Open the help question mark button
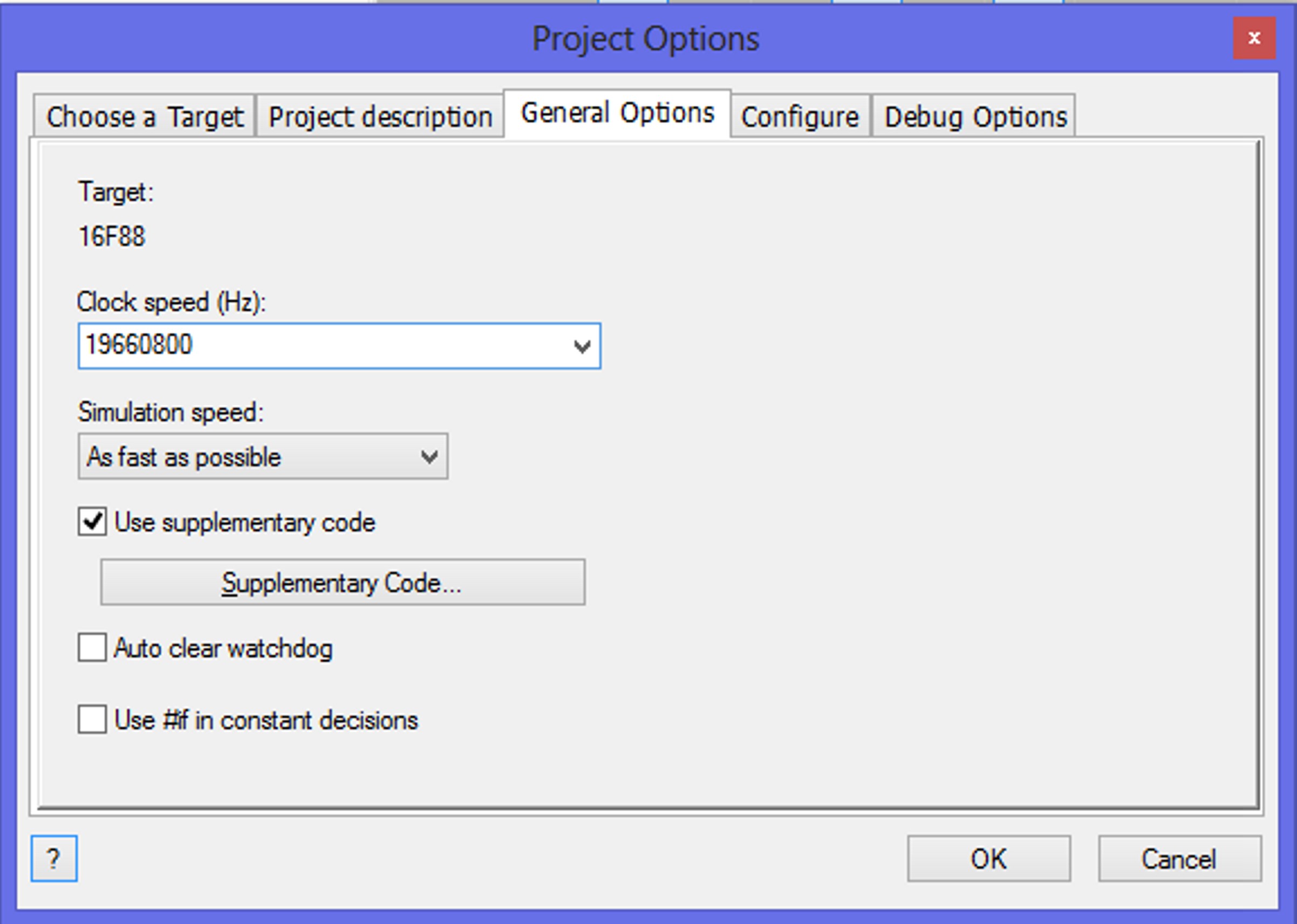 tap(54, 858)
